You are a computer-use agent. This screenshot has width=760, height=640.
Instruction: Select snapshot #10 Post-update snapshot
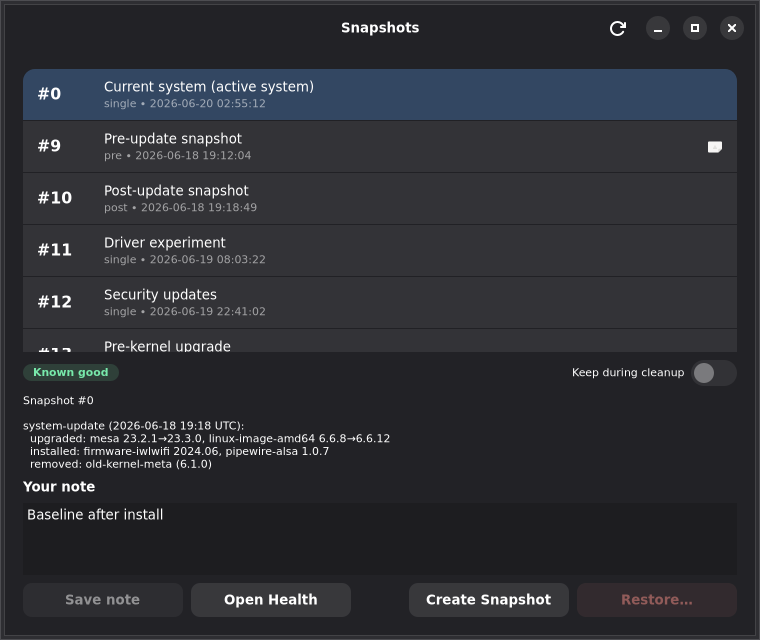click(x=380, y=199)
